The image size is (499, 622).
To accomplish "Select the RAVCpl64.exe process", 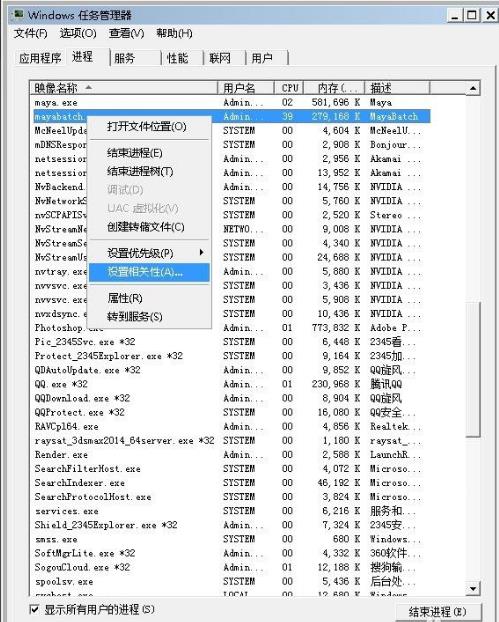I will tap(230, 426).
